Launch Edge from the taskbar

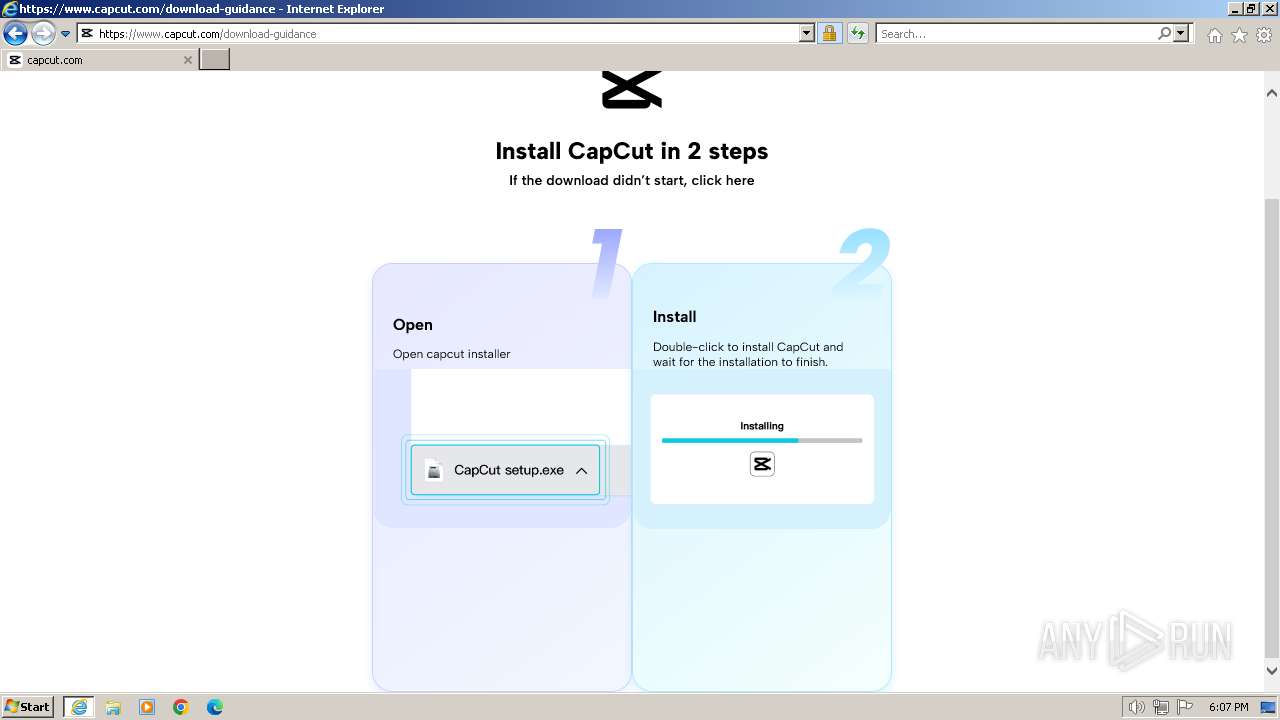coord(215,707)
